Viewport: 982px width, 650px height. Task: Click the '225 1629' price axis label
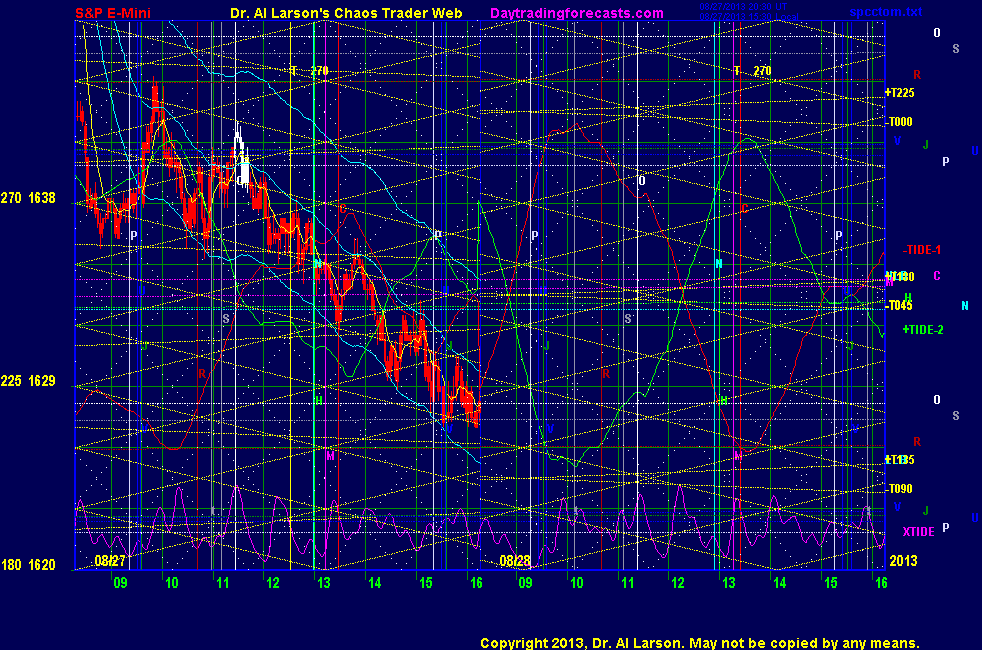28,381
